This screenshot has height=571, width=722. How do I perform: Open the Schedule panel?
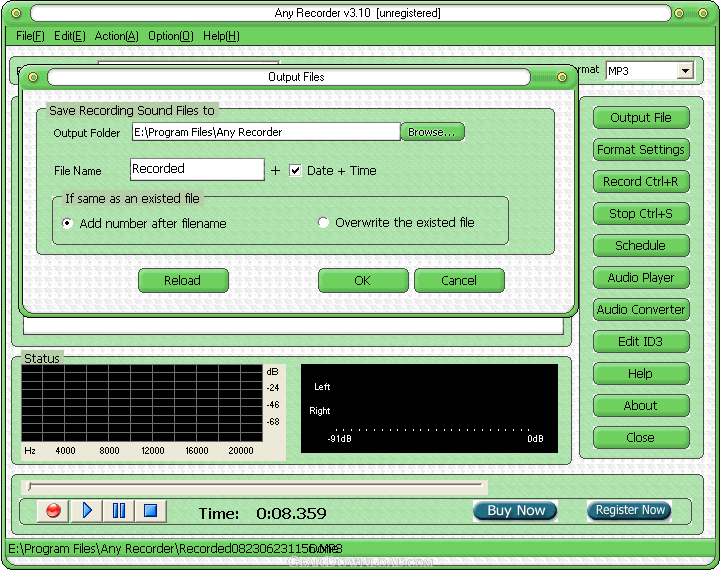coord(641,246)
